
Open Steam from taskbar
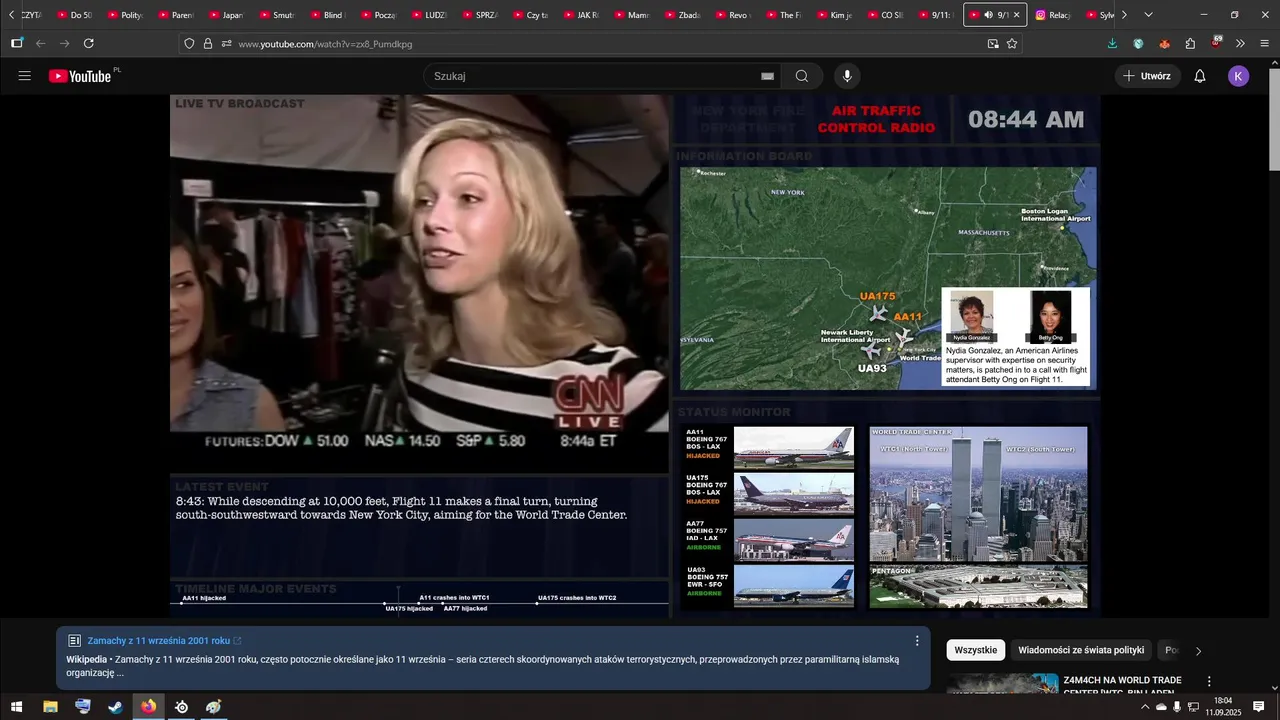(x=116, y=706)
